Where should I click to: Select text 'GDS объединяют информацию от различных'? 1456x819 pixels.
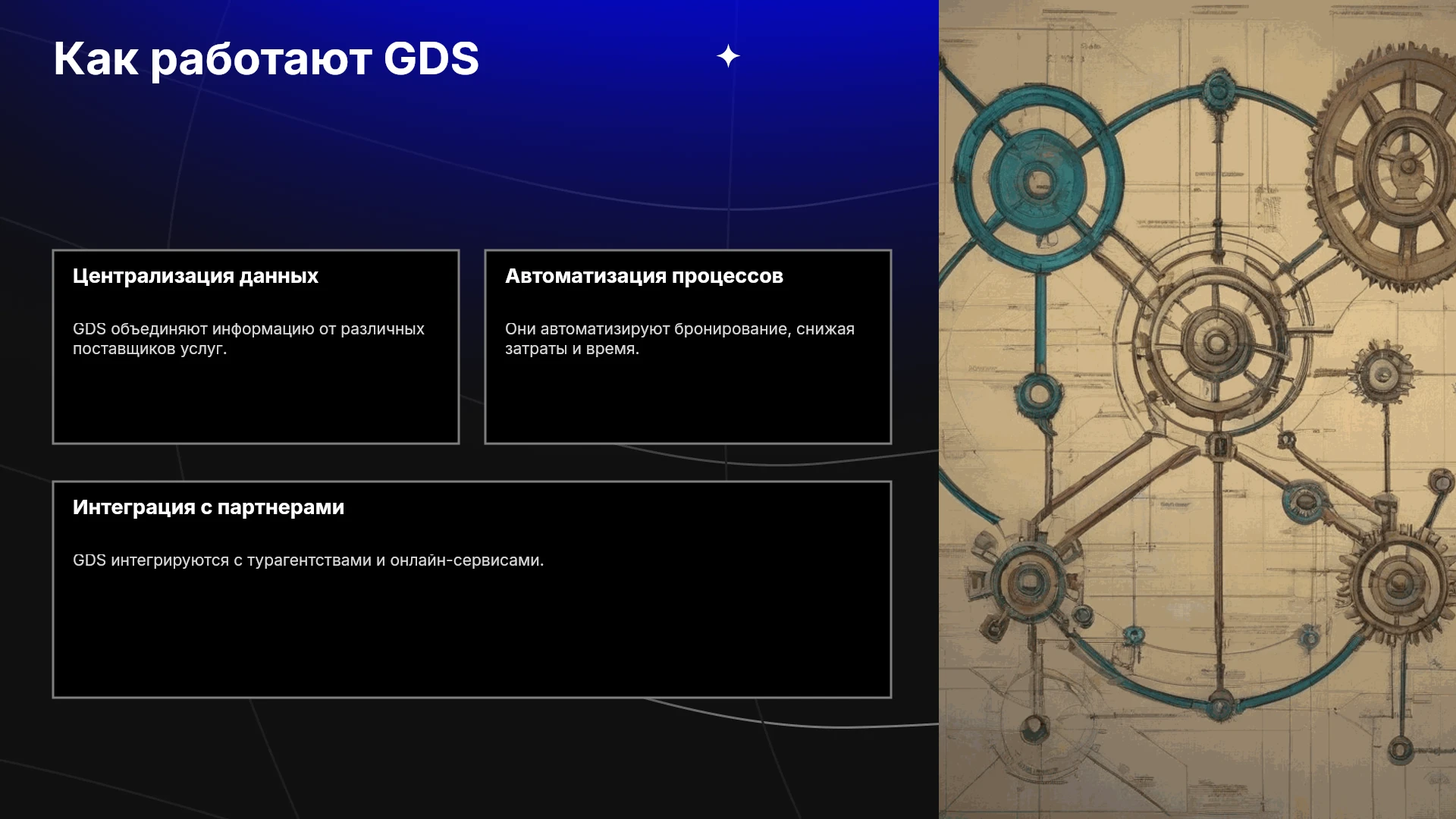pos(248,329)
